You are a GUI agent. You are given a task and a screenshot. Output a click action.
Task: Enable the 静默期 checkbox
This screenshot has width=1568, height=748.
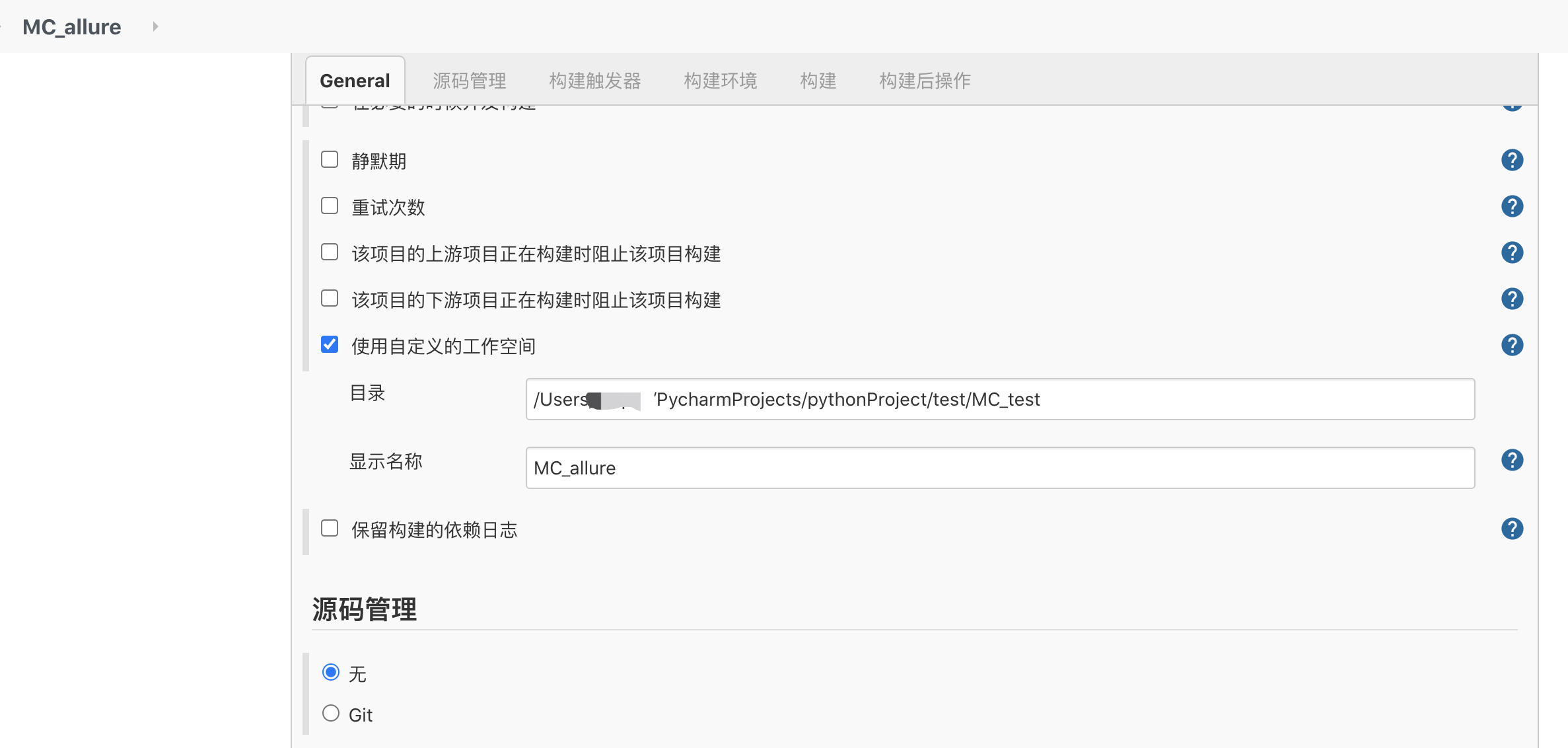[x=330, y=160]
